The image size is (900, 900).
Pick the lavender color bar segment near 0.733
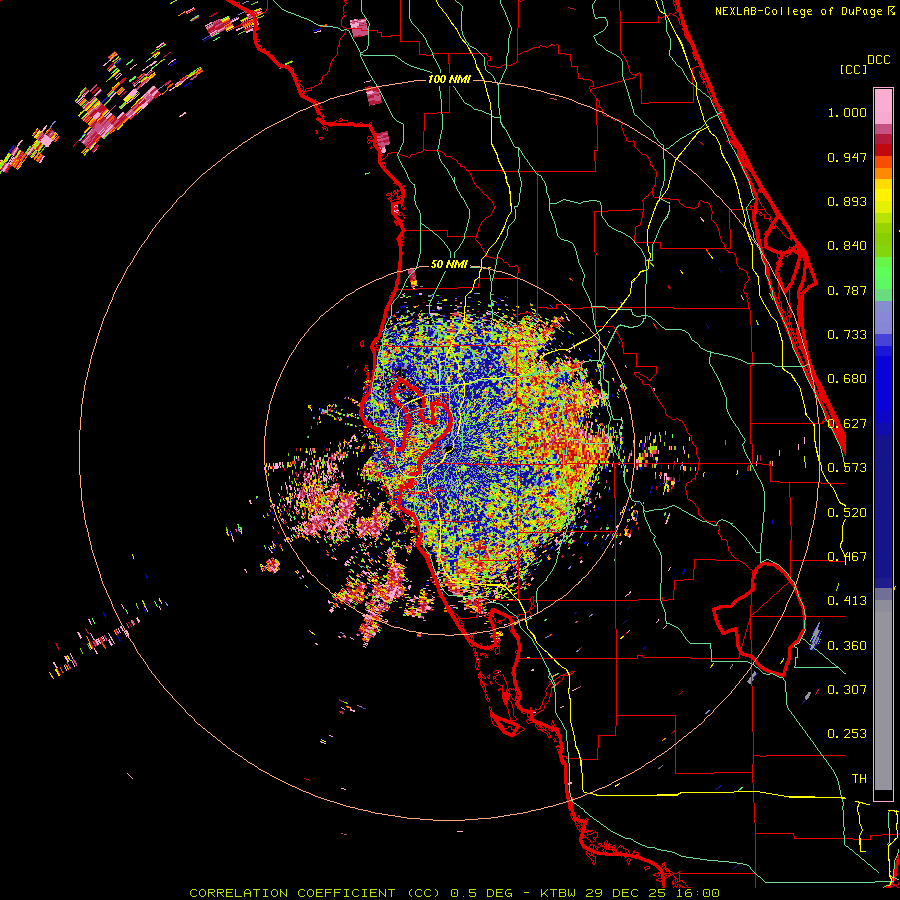(883, 317)
